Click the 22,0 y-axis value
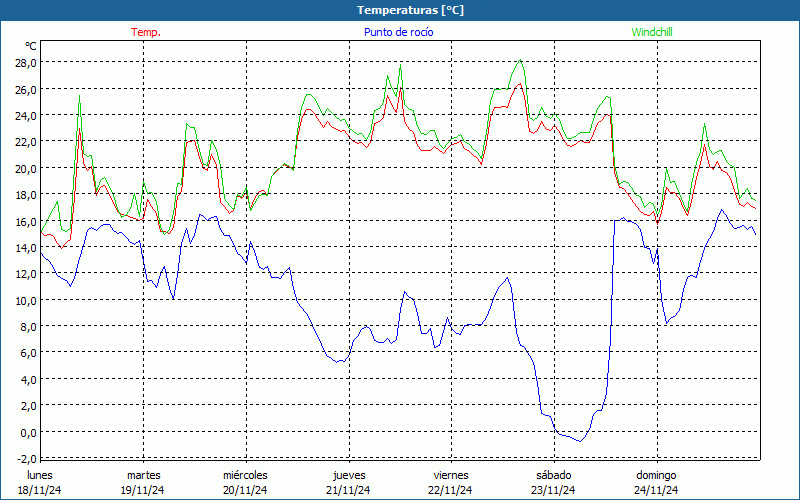 click(x=27, y=142)
